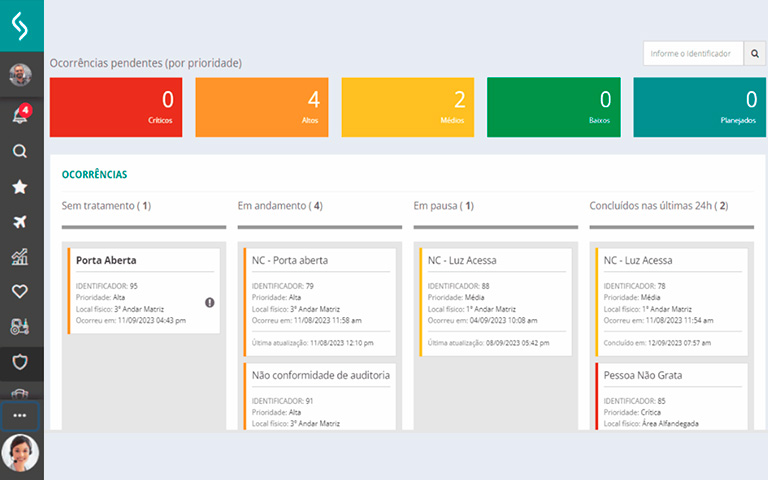768x480 pixels.
Task: Click the heart icon in sidebar
Action: [20, 291]
